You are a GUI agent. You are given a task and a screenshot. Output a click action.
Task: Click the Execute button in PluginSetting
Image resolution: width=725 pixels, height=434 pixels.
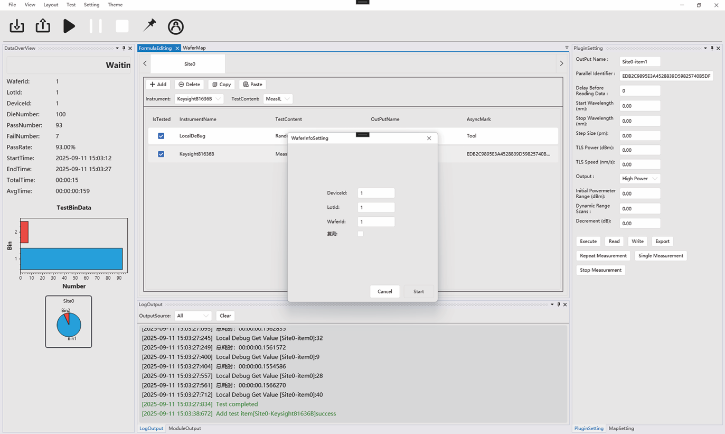(x=589, y=241)
